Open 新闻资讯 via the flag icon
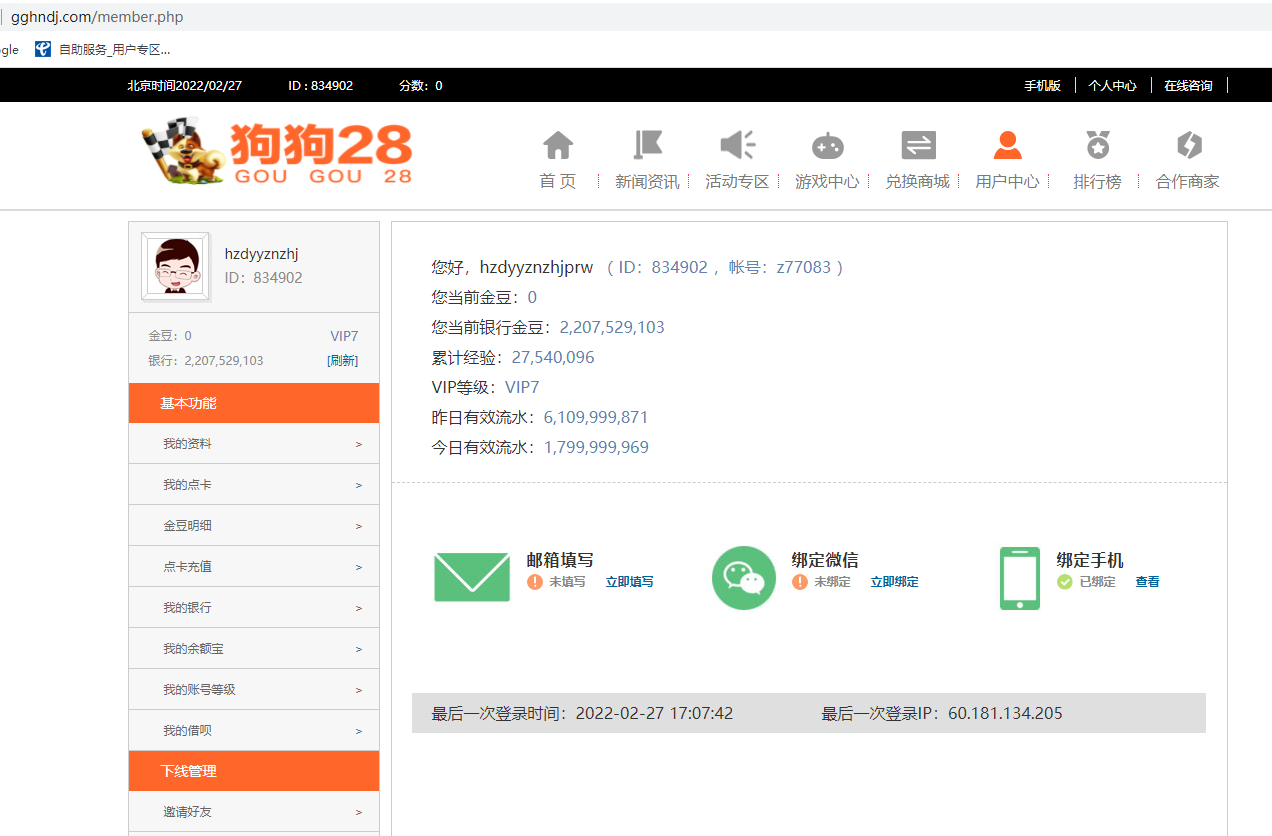 click(x=647, y=146)
